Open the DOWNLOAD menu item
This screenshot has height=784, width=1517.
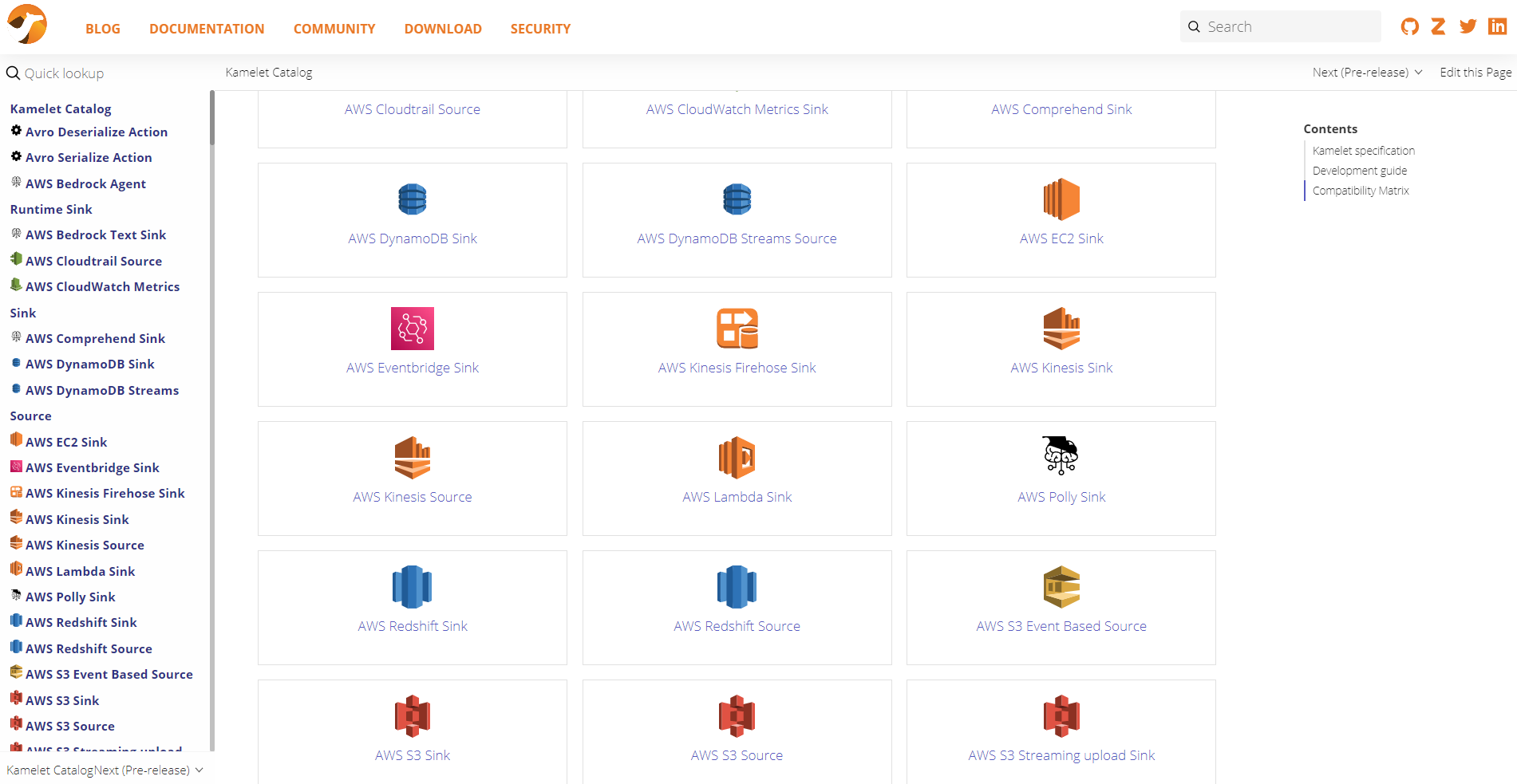click(x=443, y=29)
